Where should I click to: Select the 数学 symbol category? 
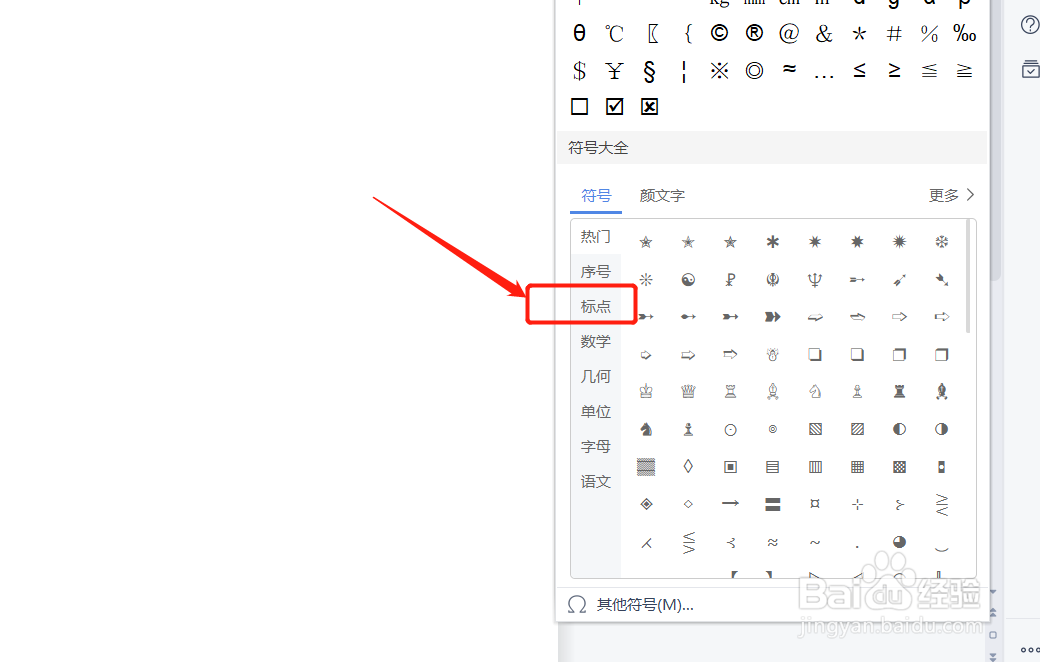click(596, 342)
